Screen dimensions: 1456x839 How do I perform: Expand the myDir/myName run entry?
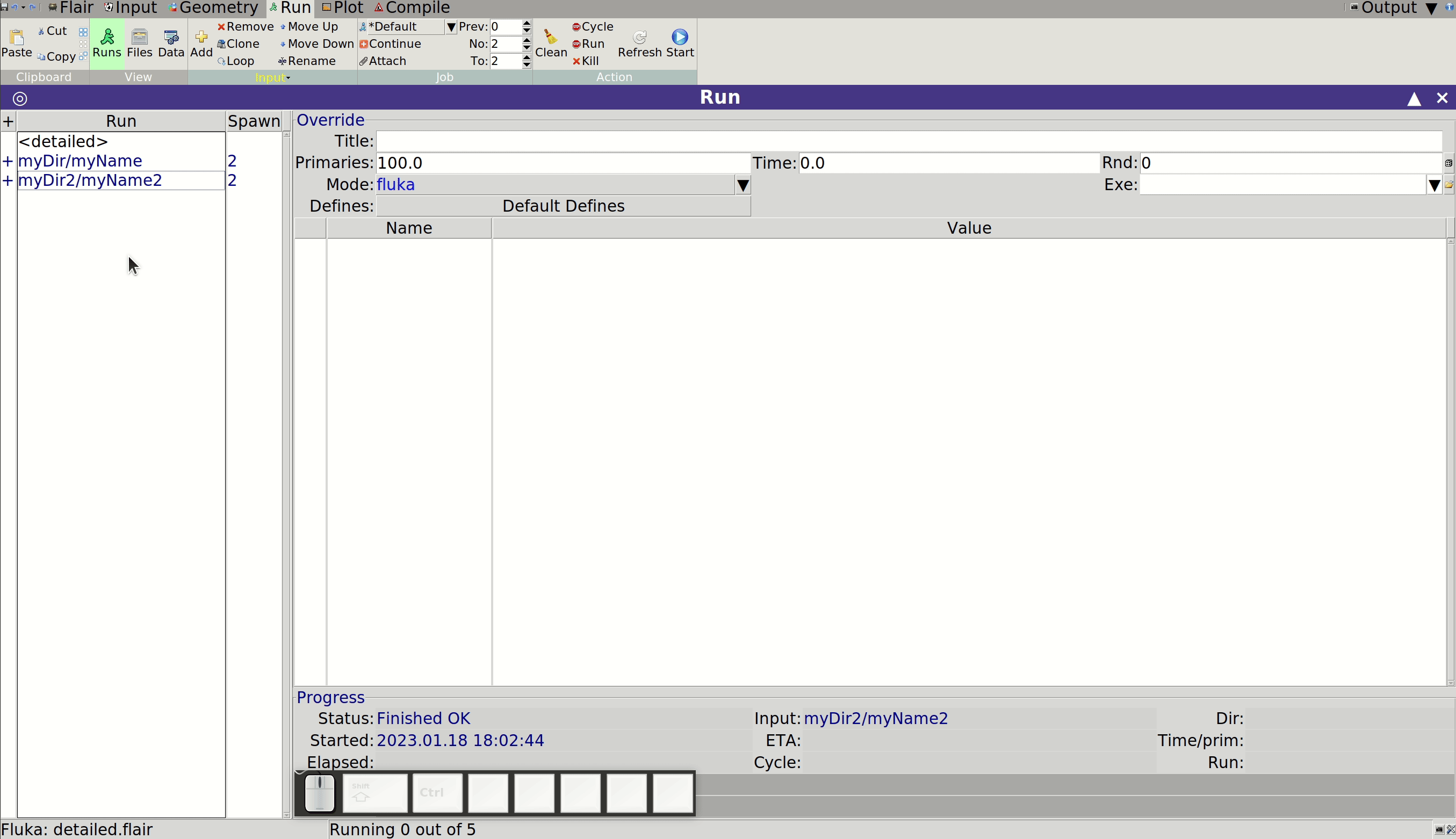(x=8, y=161)
